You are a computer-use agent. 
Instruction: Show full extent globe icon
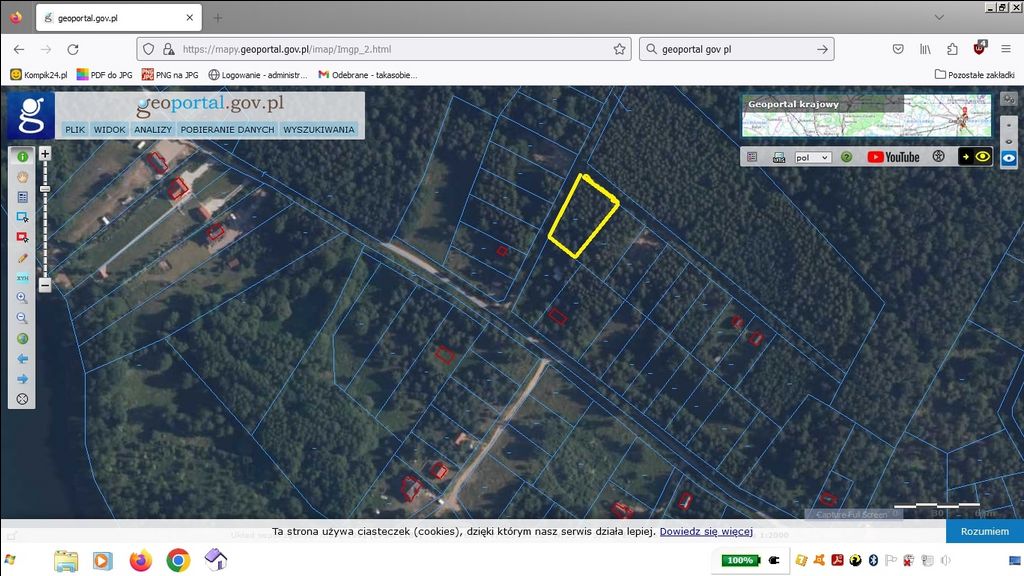point(22,339)
